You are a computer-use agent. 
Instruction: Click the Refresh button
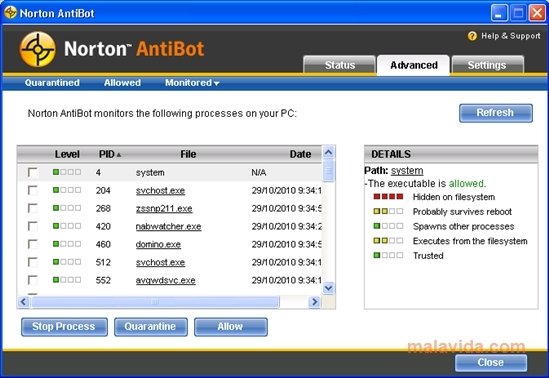tap(495, 113)
